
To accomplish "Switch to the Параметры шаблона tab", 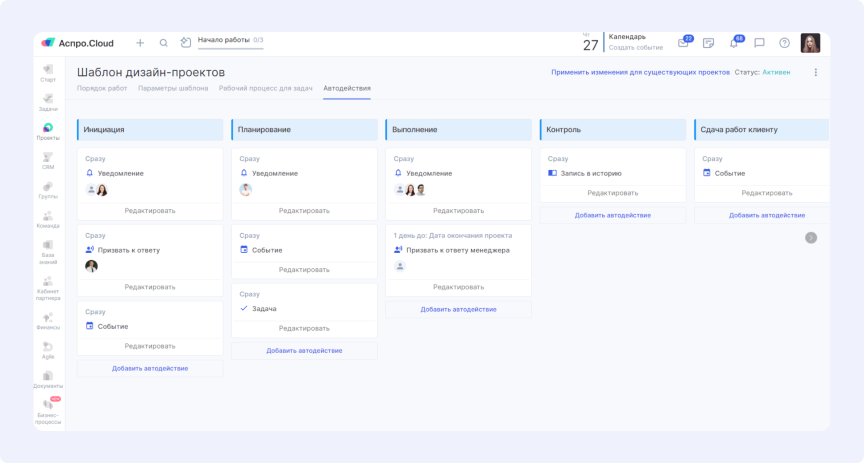I will (x=173, y=88).
